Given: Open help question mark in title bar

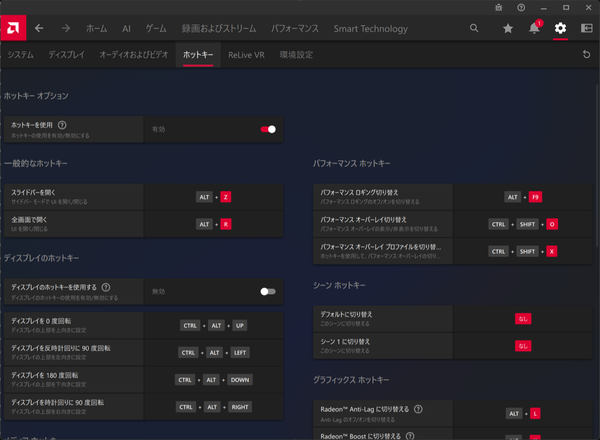Looking at the screenshot, I should (521, 8).
